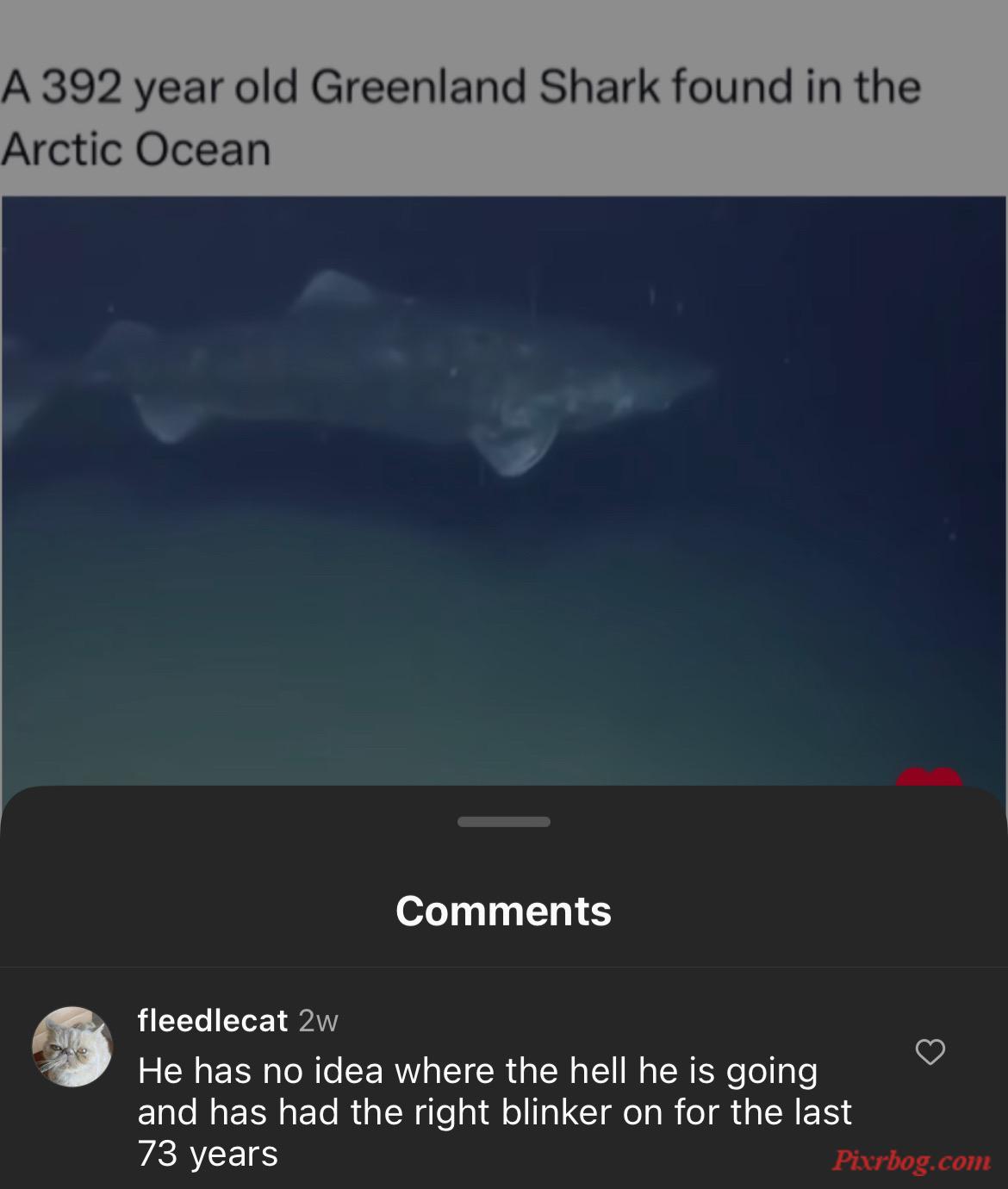Tap the 2w timestamp on the comment
This screenshot has width=1008, height=1189.
point(318,1021)
